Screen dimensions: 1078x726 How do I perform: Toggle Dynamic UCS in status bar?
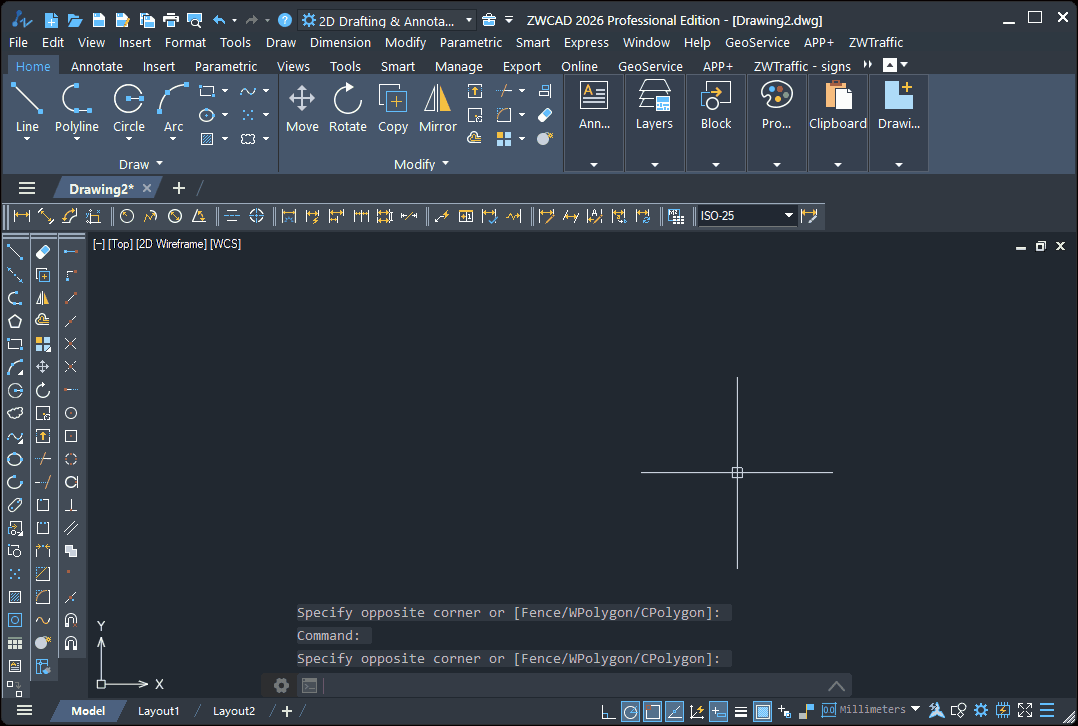(696, 712)
